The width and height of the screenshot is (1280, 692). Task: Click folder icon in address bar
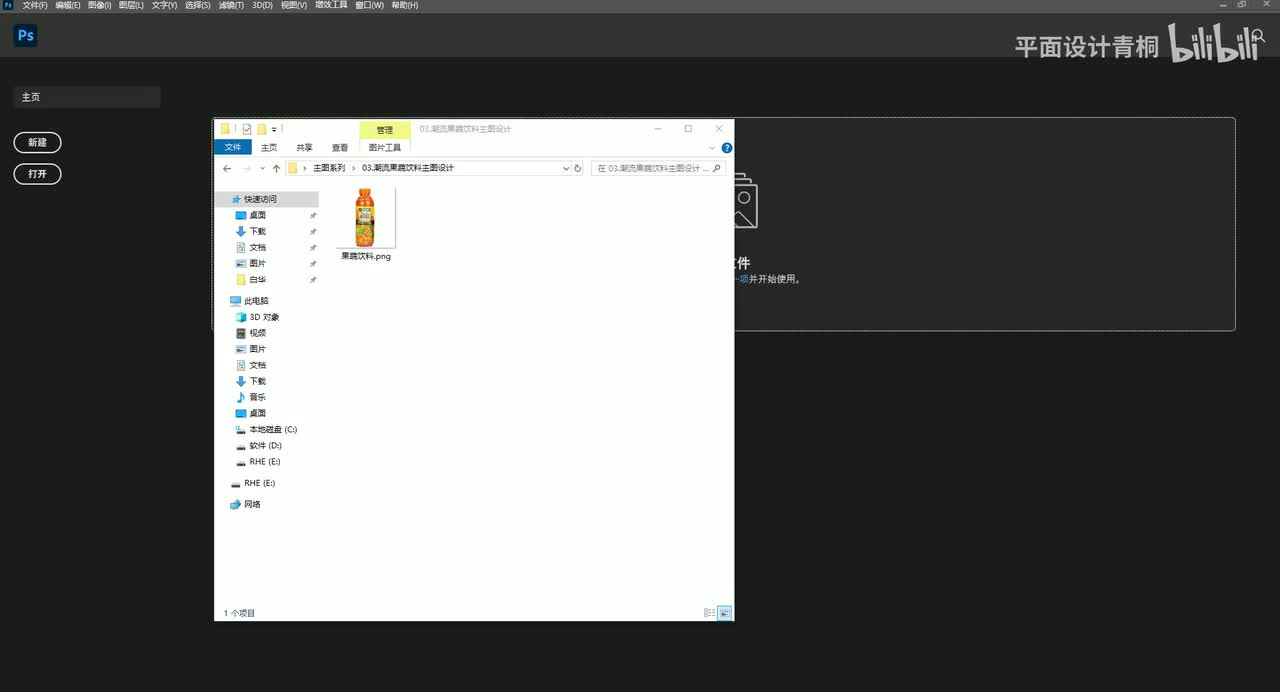(x=293, y=168)
